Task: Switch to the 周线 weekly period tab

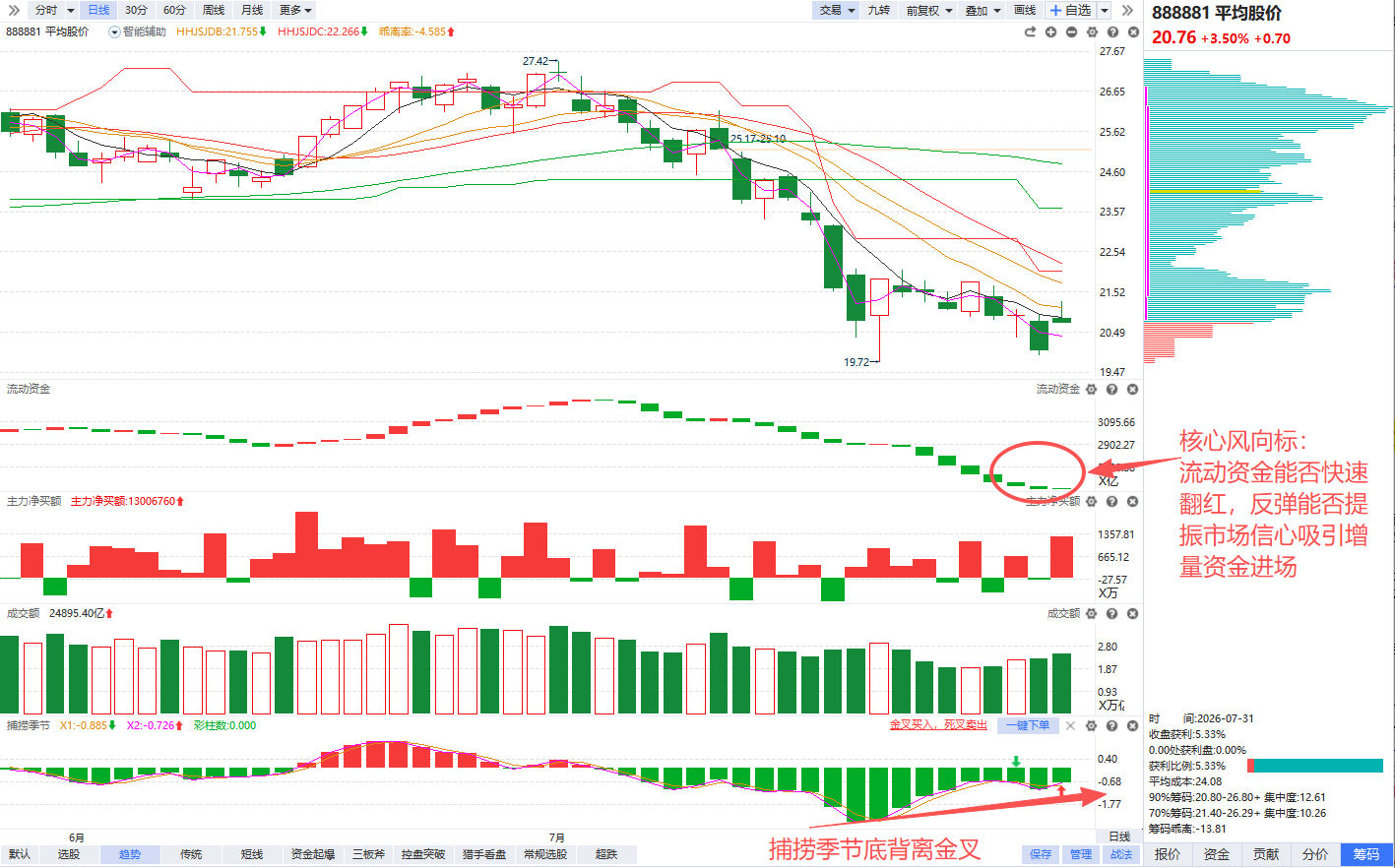Action: (x=213, y=10)
